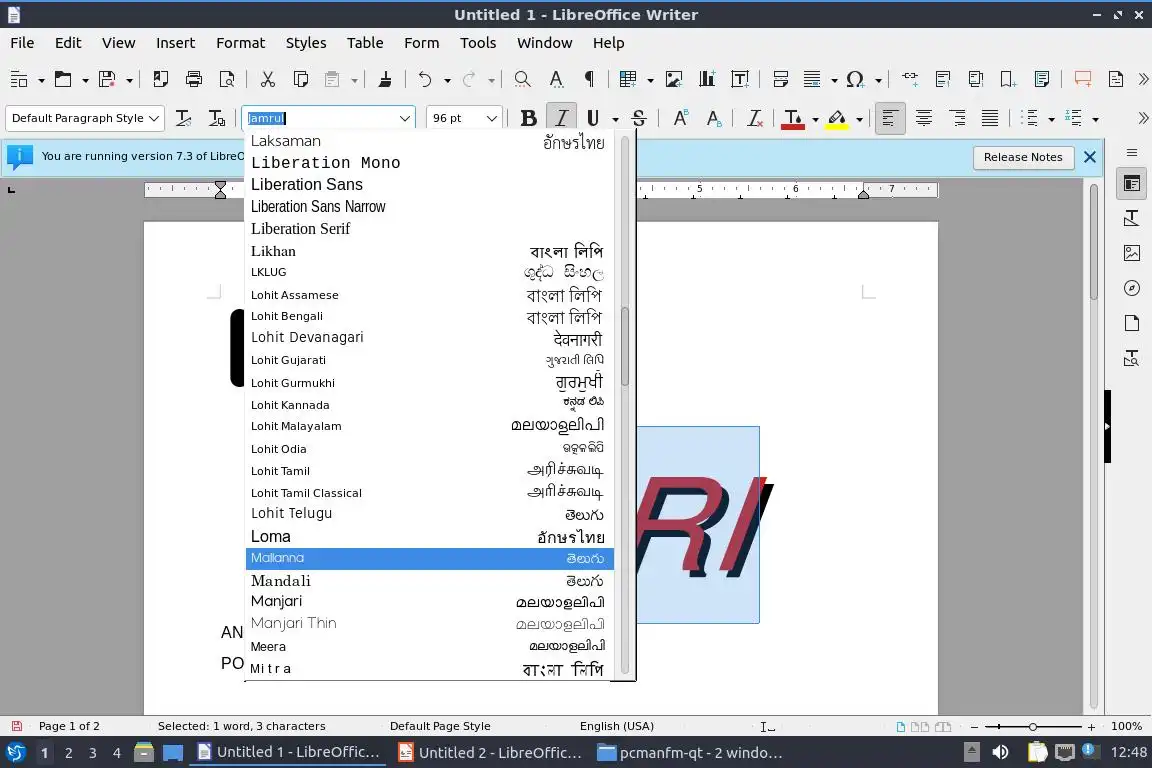Switch to Untitled 2 LibreOffice taskbar window
Screen dimensions: 1152x768
coord(490,753)
